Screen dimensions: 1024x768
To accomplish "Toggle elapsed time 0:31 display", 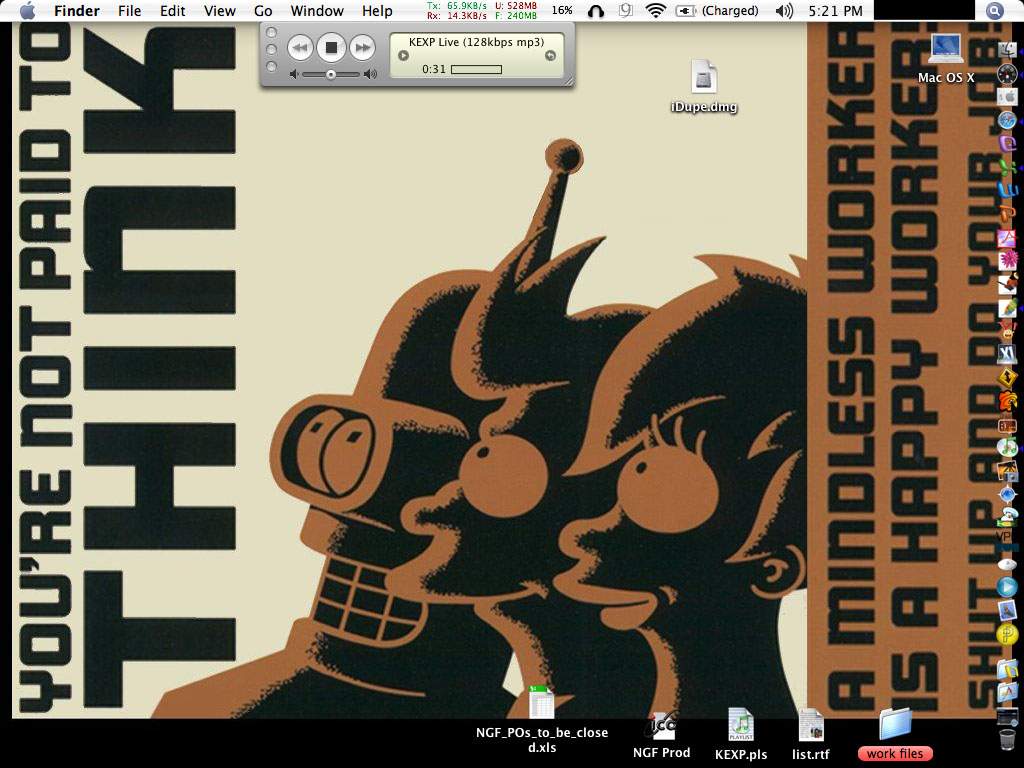I will point(434,69).
